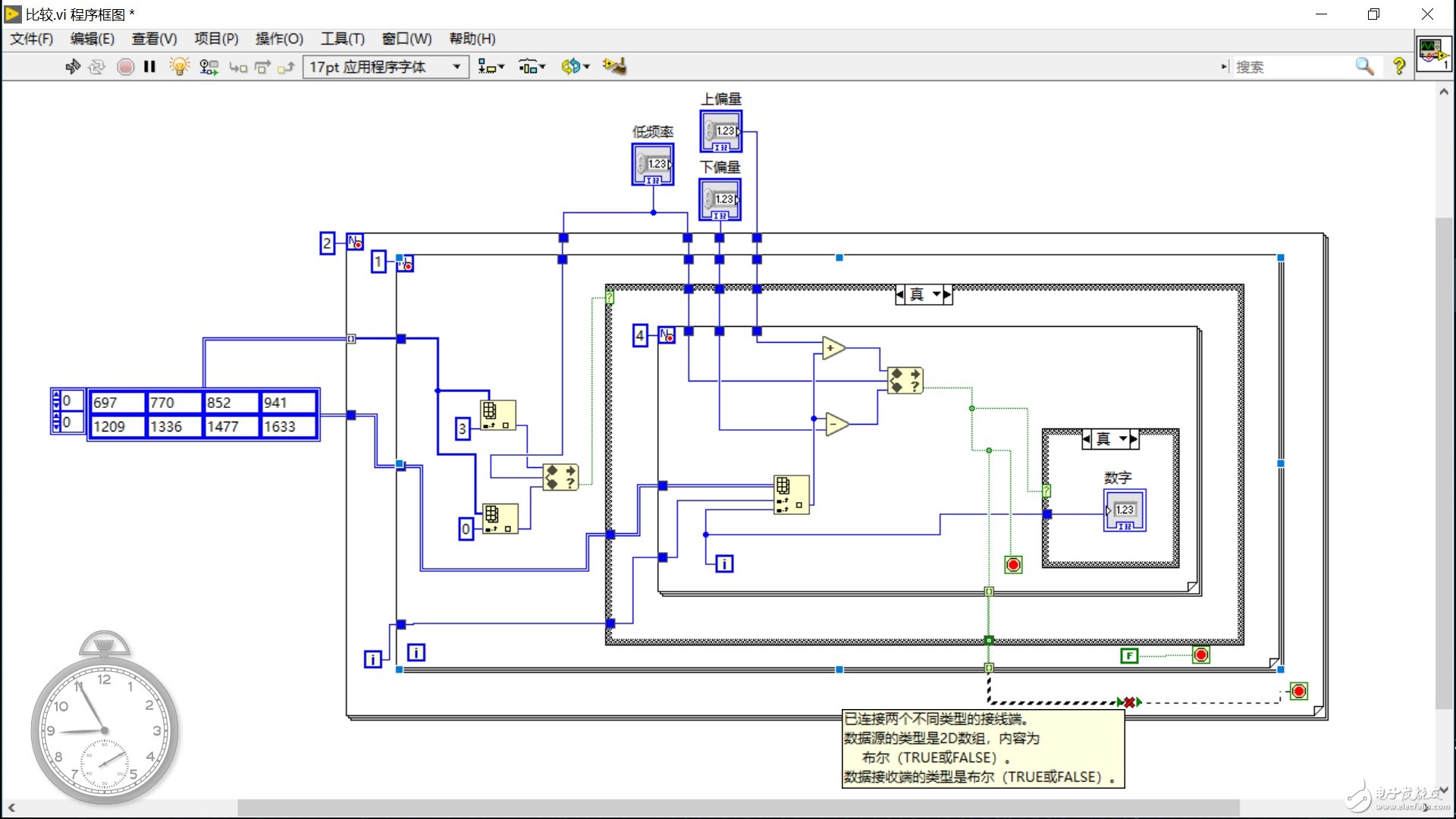1456x819 pixels.
Task: Click the VI icon pane at top right
Action: (x=1433, y=54)
